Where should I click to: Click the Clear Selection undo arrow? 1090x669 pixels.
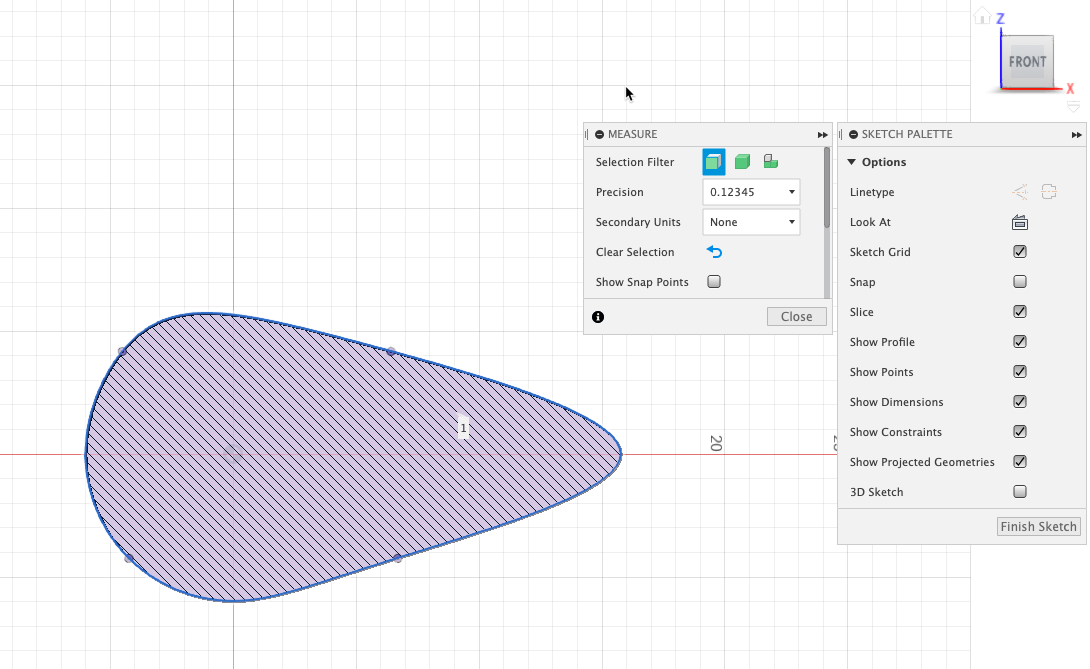click(x=714, y=252)
